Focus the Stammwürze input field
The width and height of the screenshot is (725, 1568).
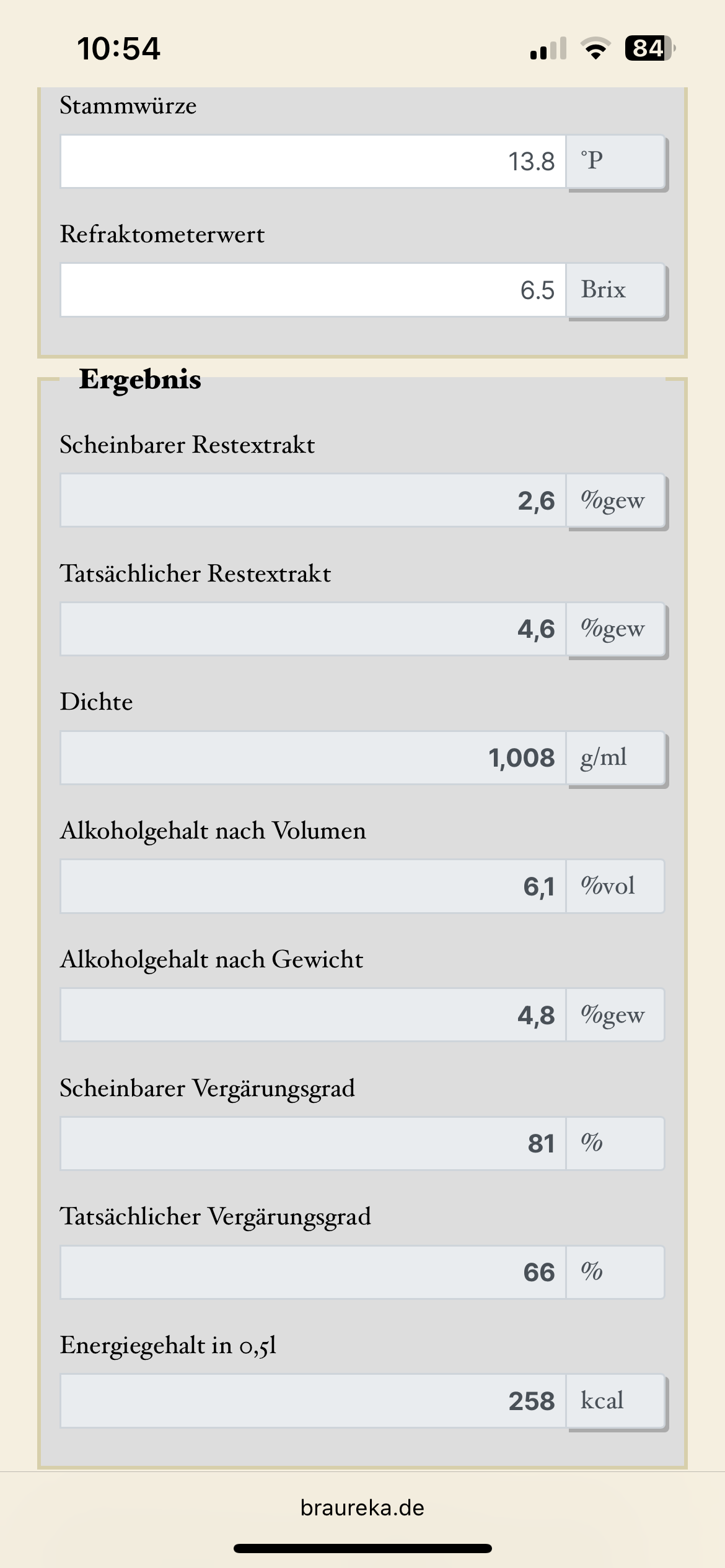313,162
